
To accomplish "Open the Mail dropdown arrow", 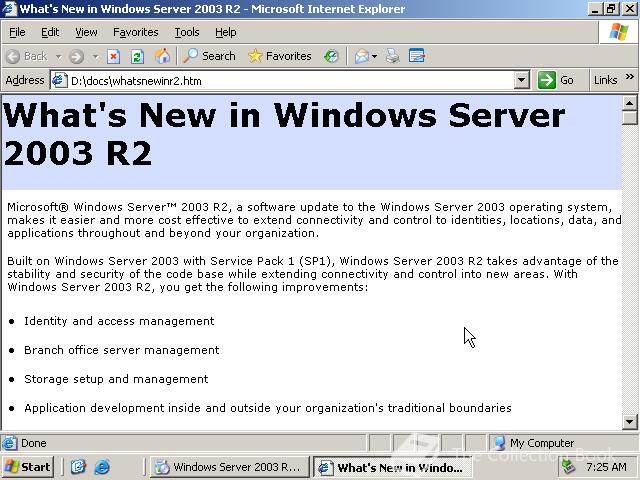I will (x=374, y=56).
